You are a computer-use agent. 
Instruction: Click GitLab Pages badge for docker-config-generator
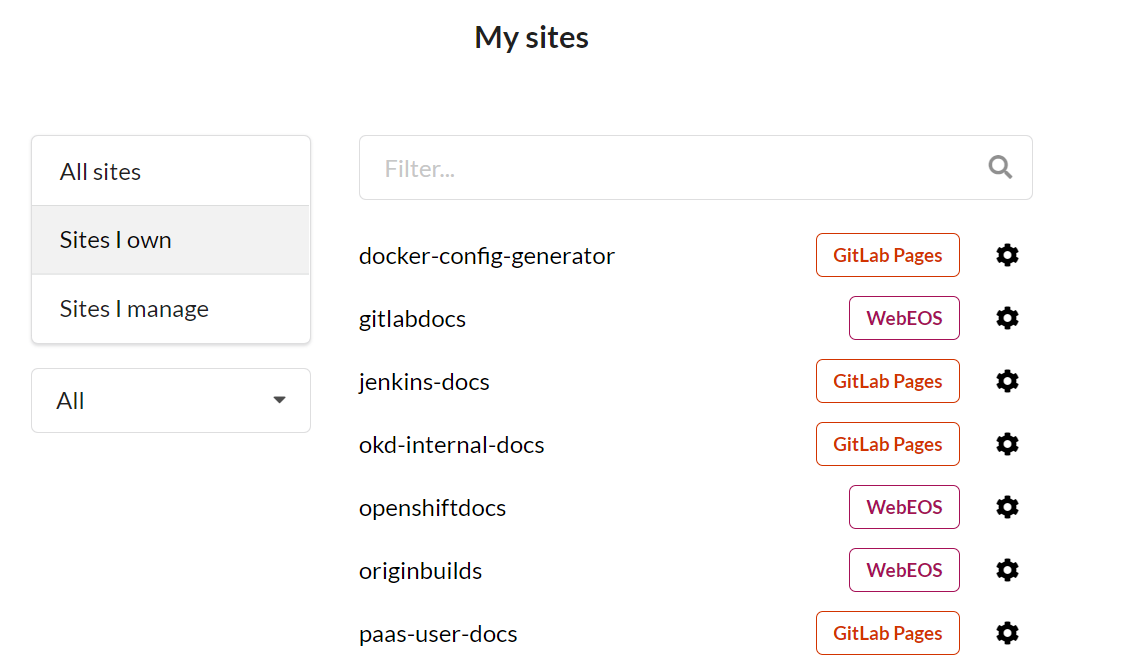pyautogui.click(x=888, y=255)
